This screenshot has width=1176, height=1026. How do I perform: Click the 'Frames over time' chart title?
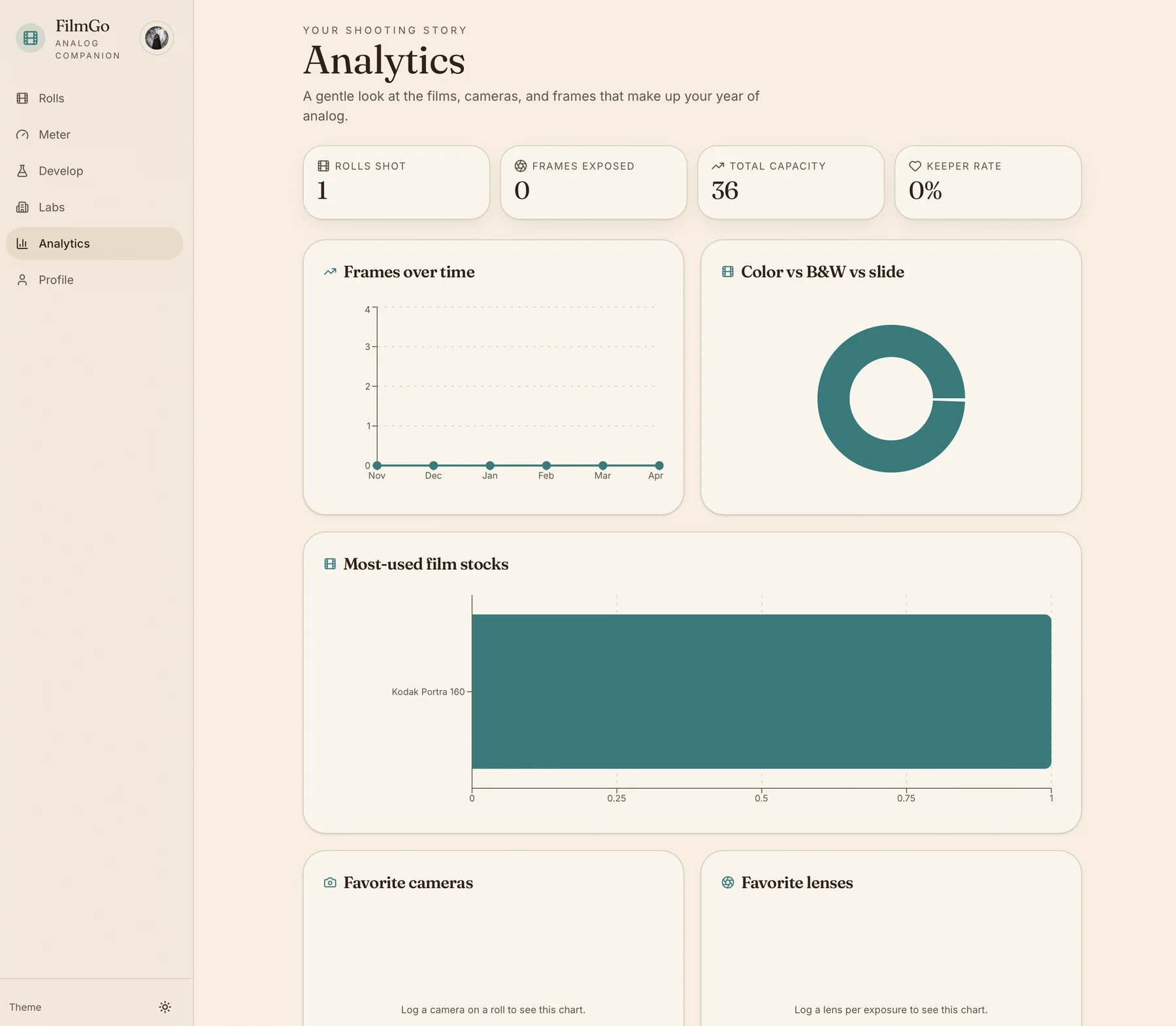click(x=409, y=272)
